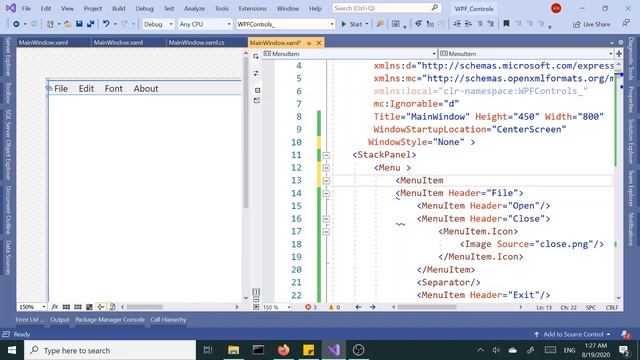Collapse the Close MenuItem on line 16

pos(326,219)
